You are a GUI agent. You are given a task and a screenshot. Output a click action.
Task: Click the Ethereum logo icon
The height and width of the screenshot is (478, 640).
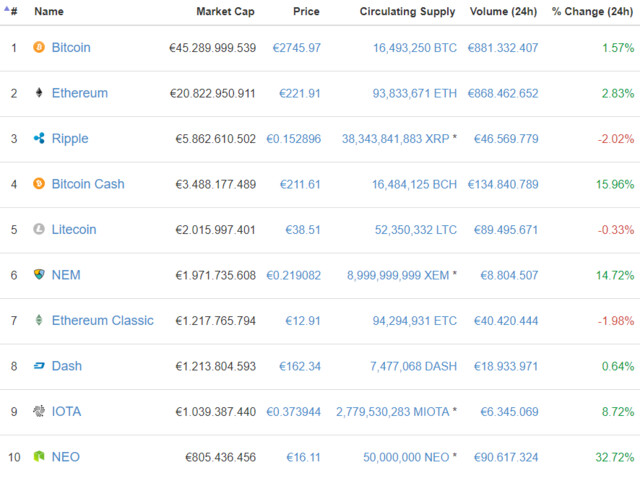(x=39, y=93)
